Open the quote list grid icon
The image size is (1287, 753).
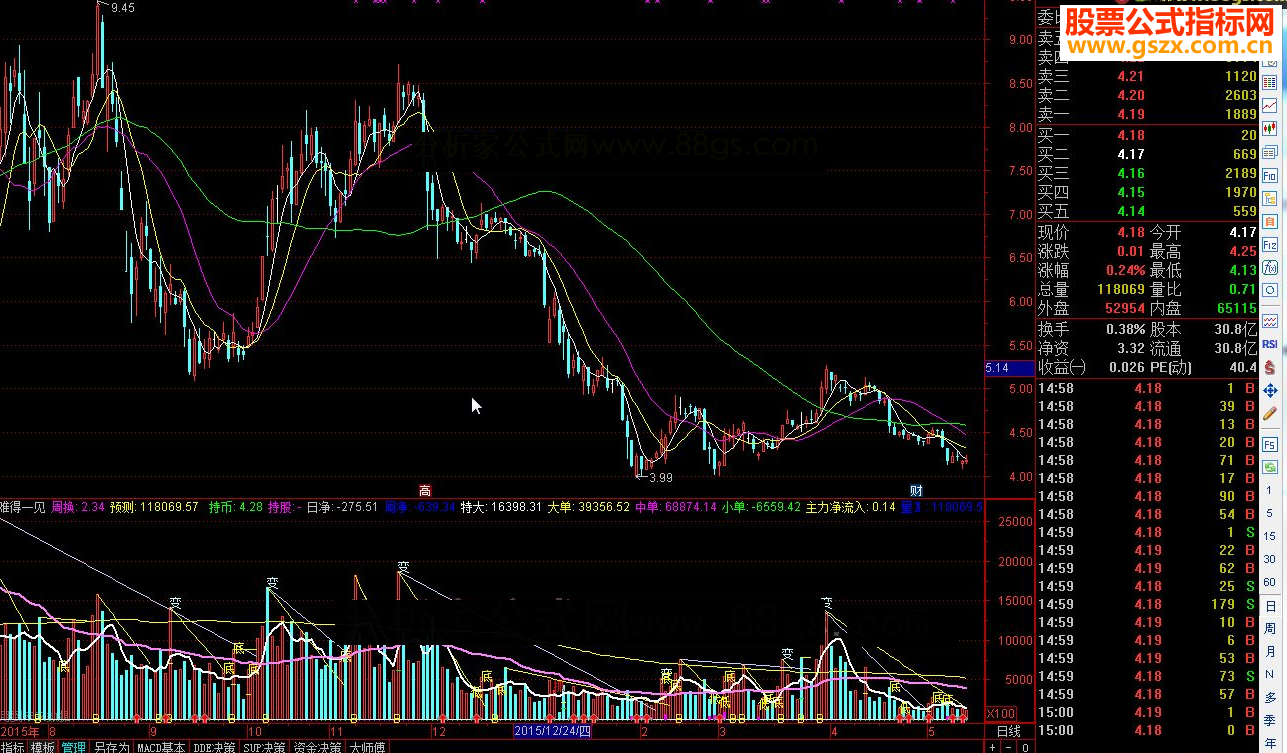pos(1270,82)
